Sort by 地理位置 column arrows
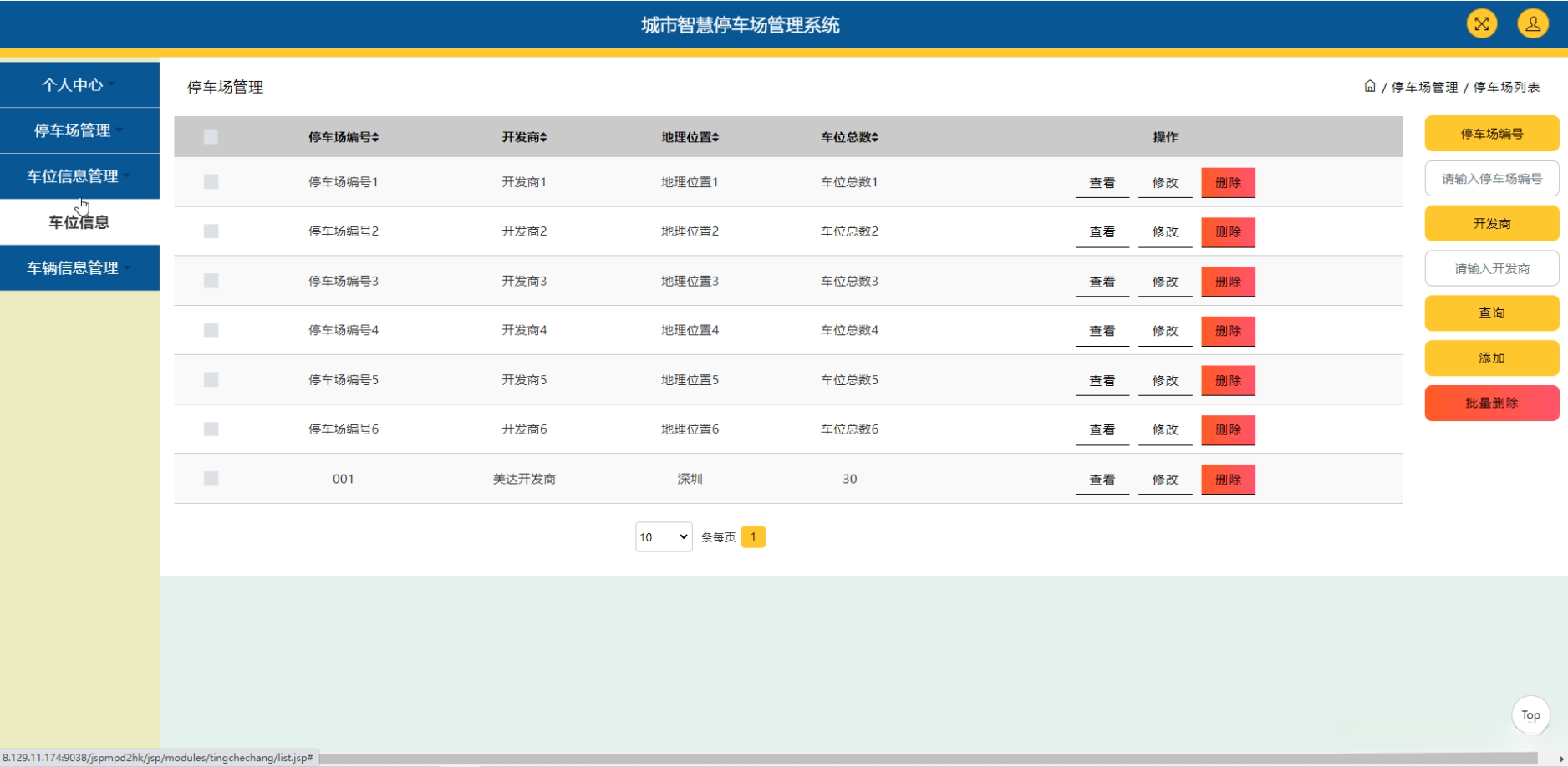1568x767 pixels. [715, 137]
